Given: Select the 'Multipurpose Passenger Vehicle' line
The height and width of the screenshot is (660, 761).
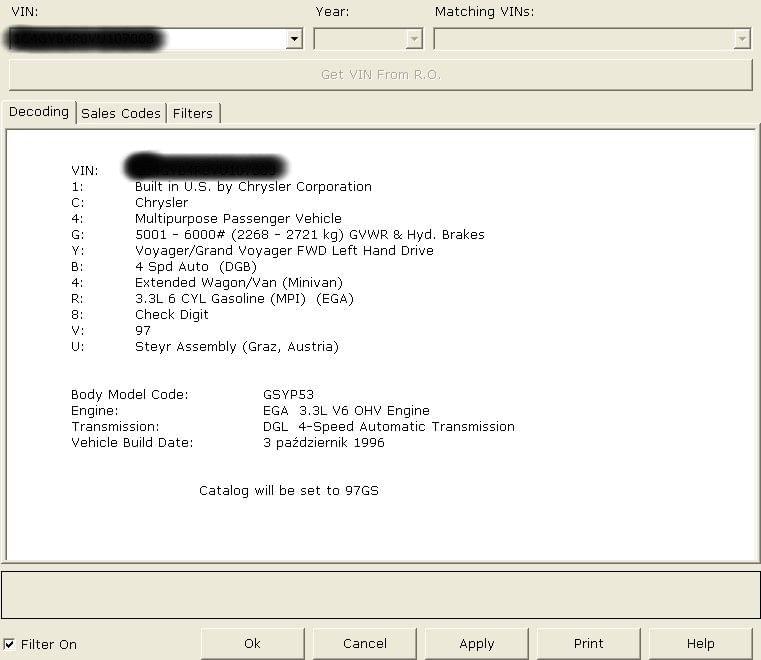Looking at the screenshot, I should 238,219.
